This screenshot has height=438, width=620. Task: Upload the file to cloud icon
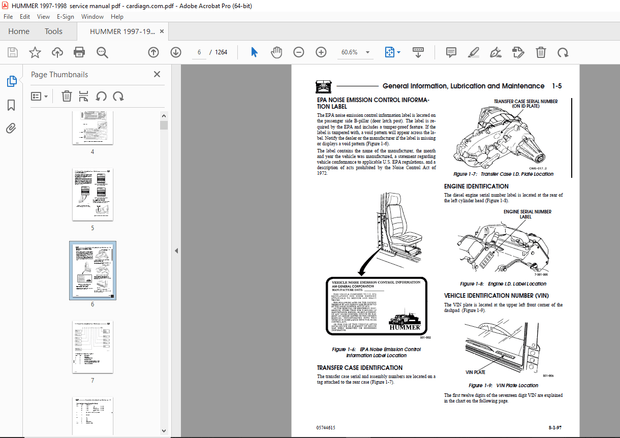click(57, 52)
